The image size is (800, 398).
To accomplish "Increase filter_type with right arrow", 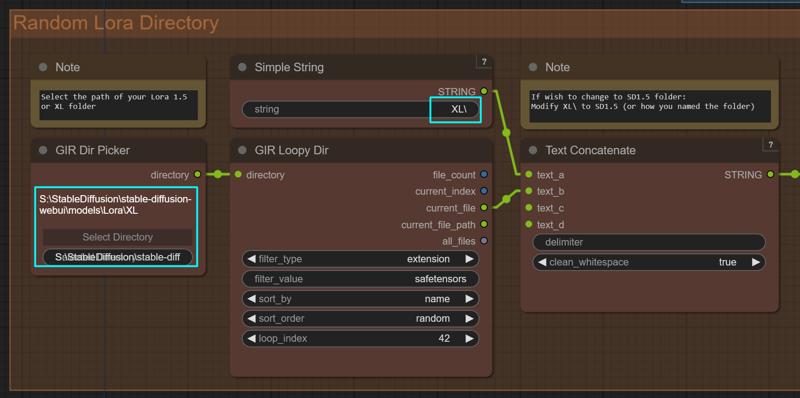I will coord(469,259).
